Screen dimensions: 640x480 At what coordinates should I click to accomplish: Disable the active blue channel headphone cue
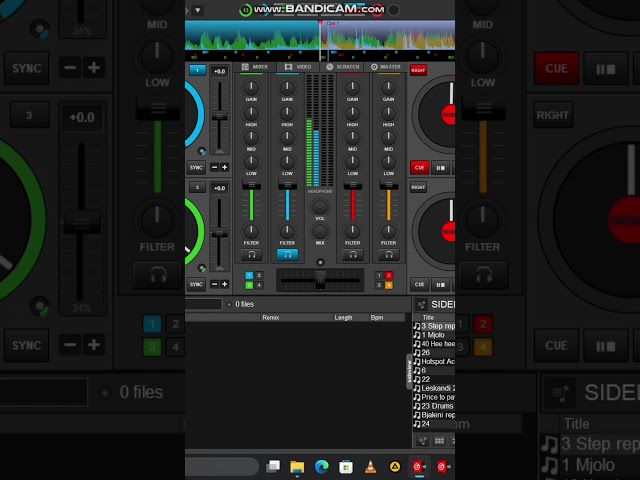click(x=287, y=255)
